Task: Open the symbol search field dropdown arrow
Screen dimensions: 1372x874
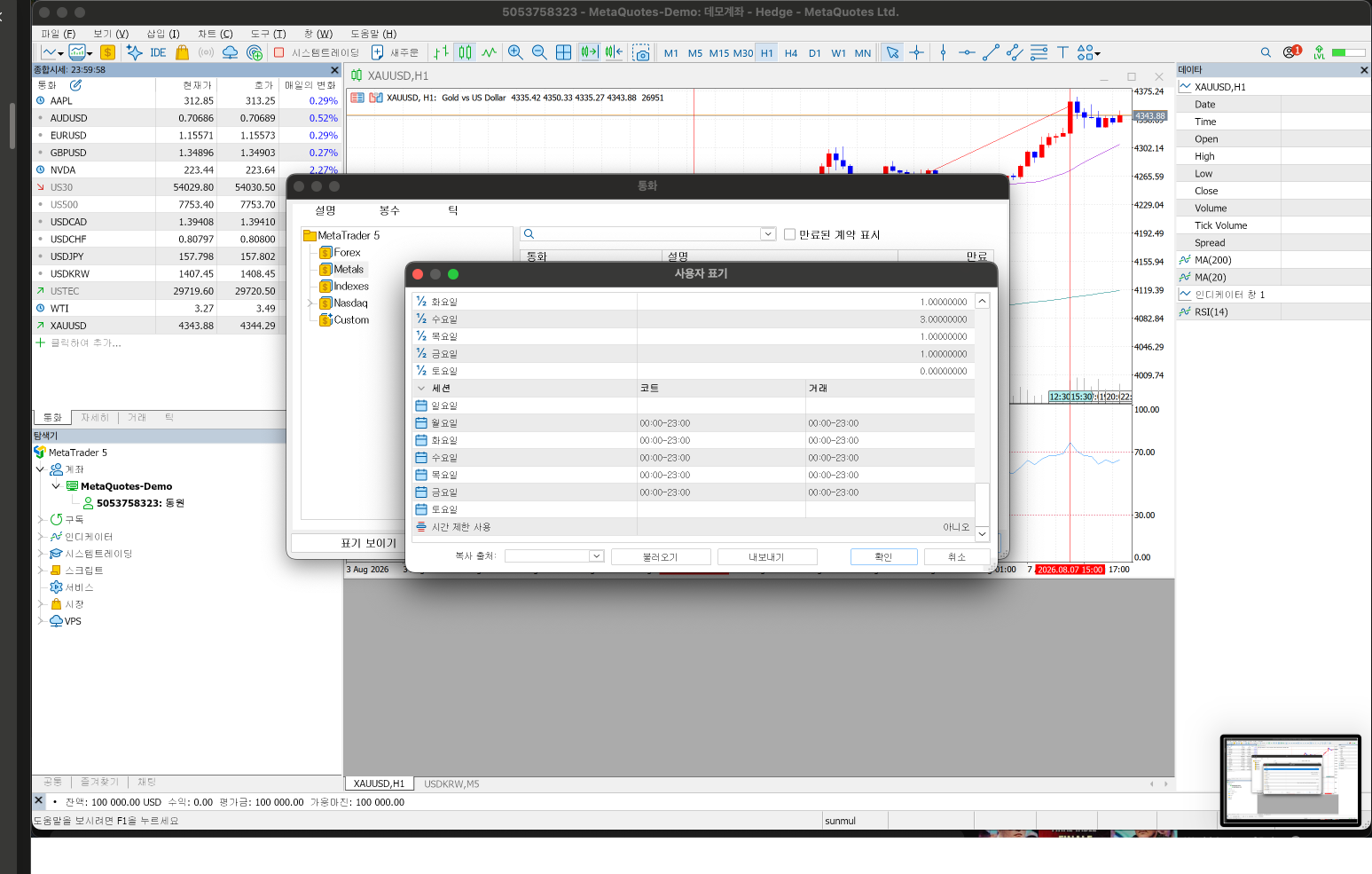Action: (768, 234)
